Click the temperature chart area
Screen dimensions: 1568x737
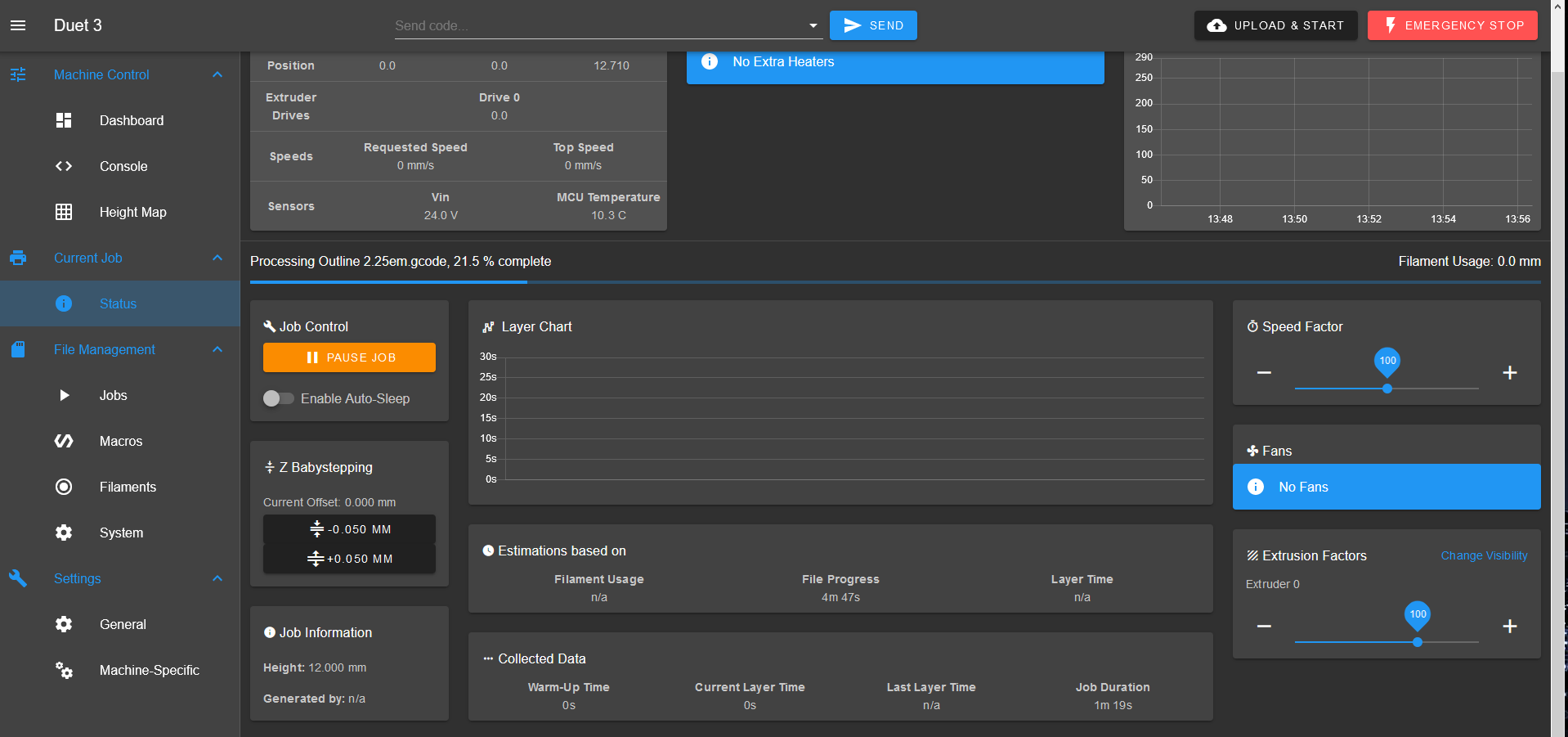pos(1346,131)
